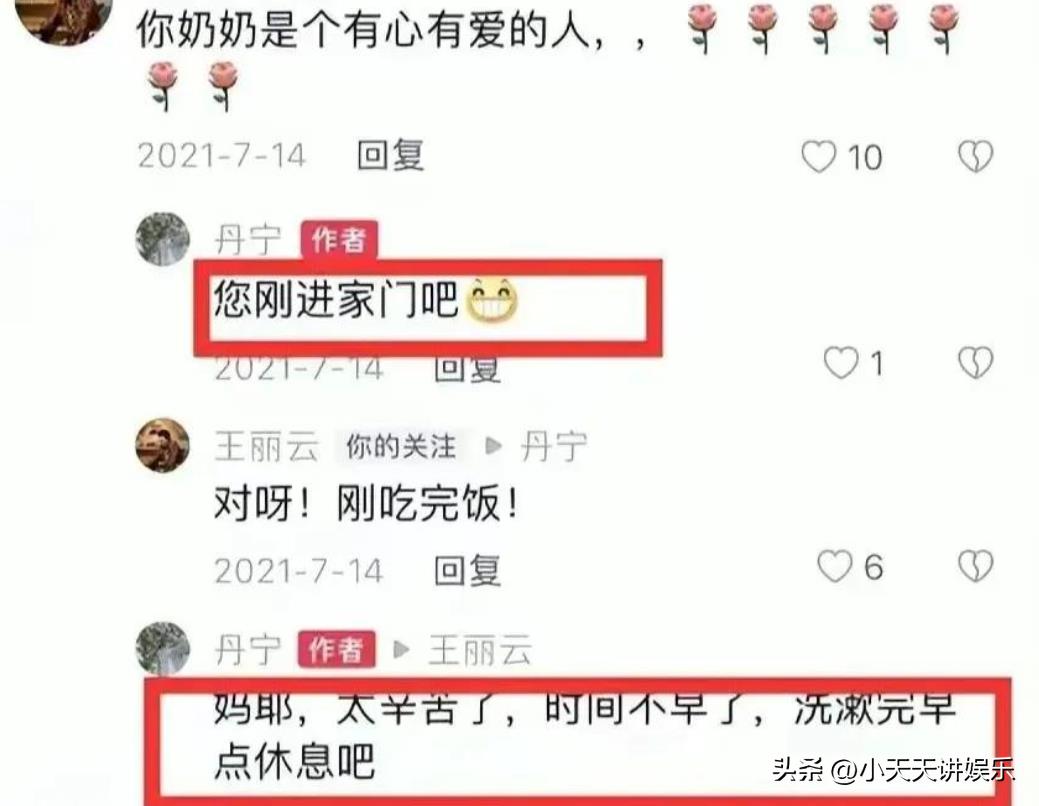Dislike the rose emoji comment

click(x=975, y=156)
